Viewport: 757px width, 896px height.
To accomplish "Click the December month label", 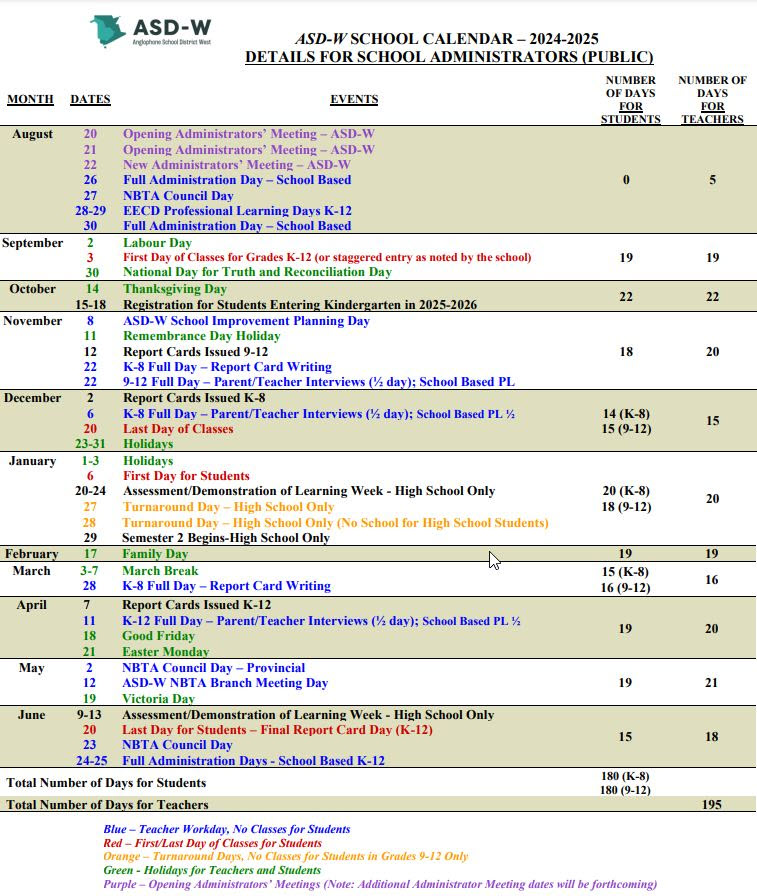I will click(33, 398).
